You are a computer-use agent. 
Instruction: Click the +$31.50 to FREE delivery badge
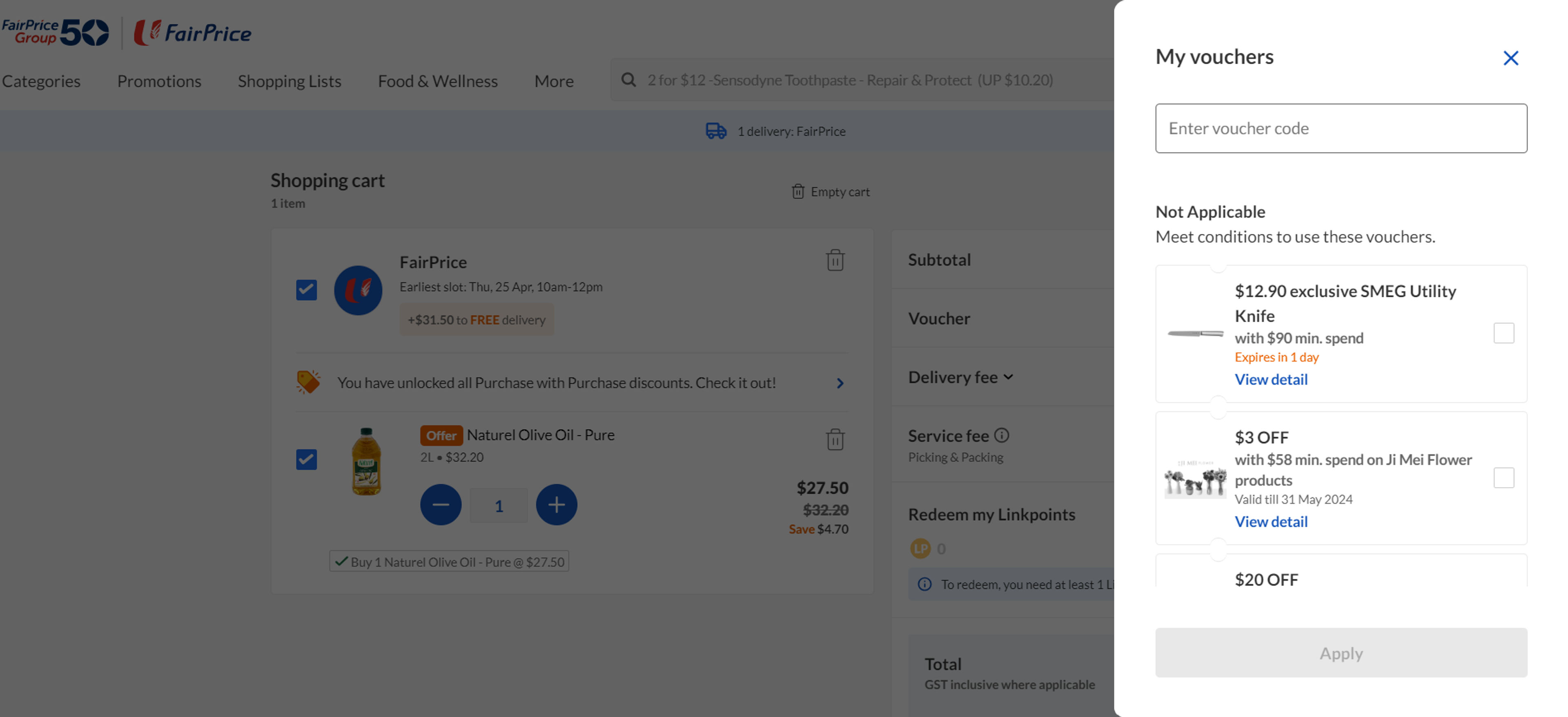477,320
